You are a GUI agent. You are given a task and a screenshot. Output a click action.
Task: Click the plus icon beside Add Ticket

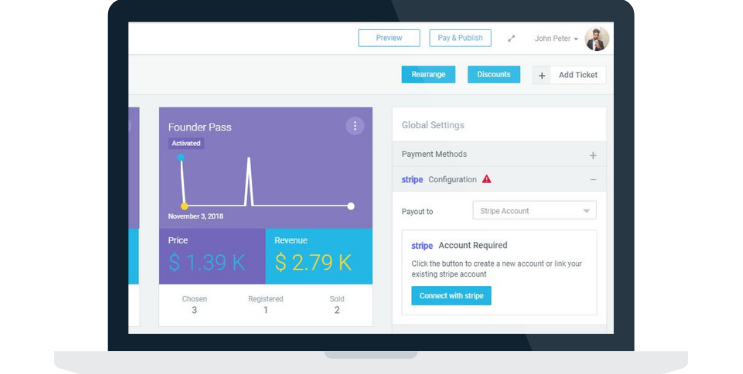click(542, 75)
